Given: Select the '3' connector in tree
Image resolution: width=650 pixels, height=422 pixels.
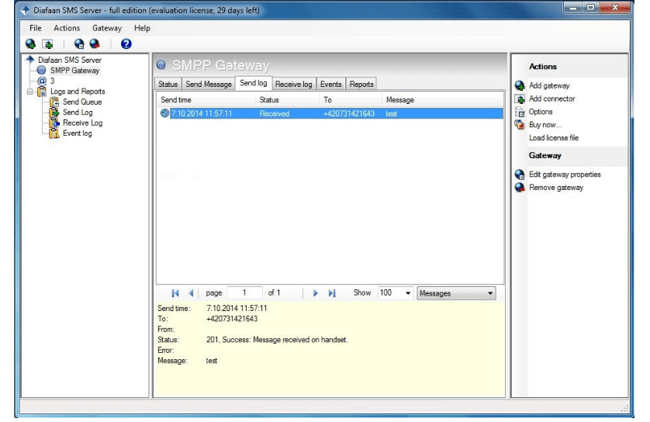Looking at the screenshot, I should coord(52,81).
